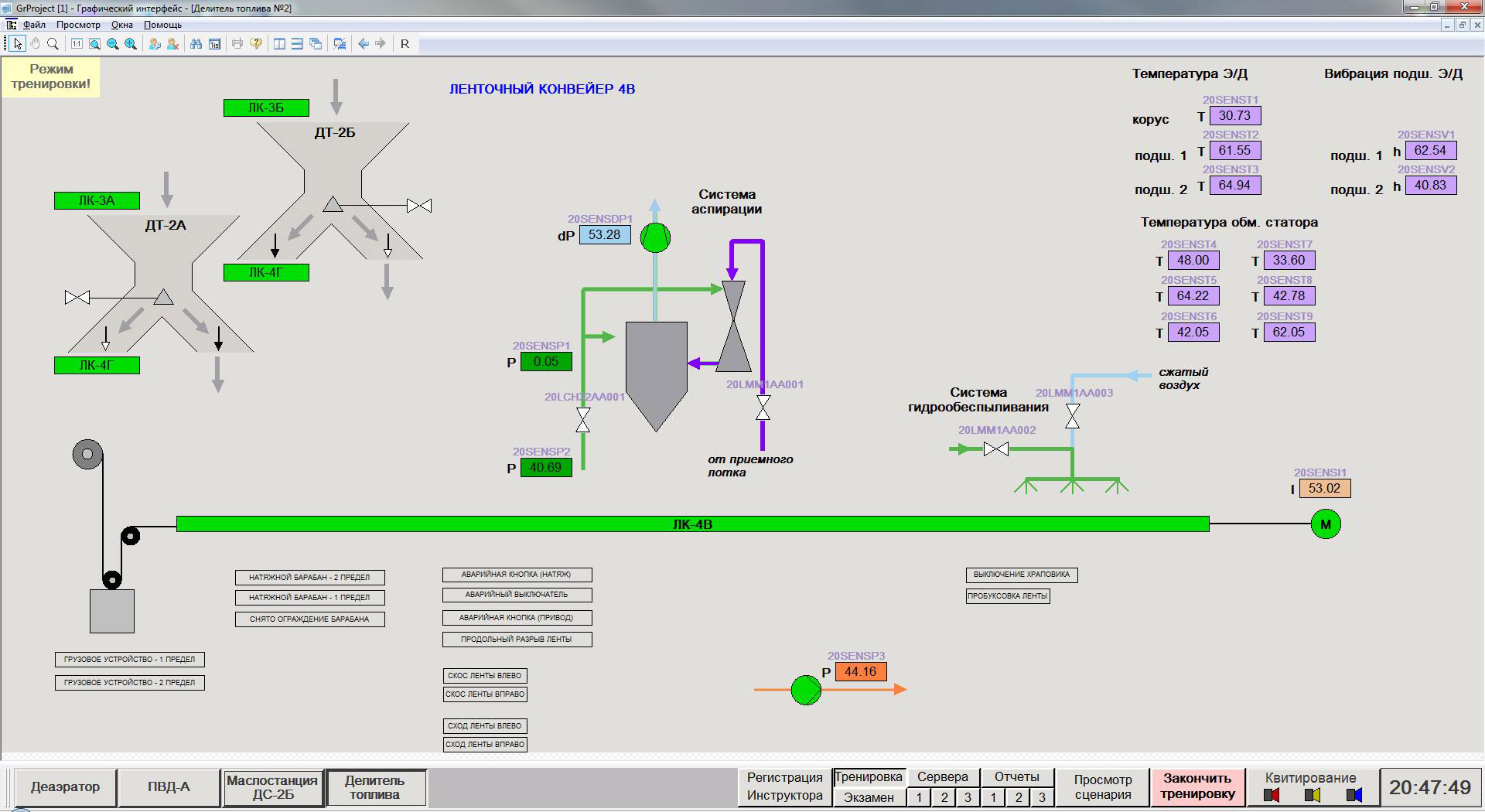
Task: Select the magnifier tool in toolbar
Action: (53, 44)
